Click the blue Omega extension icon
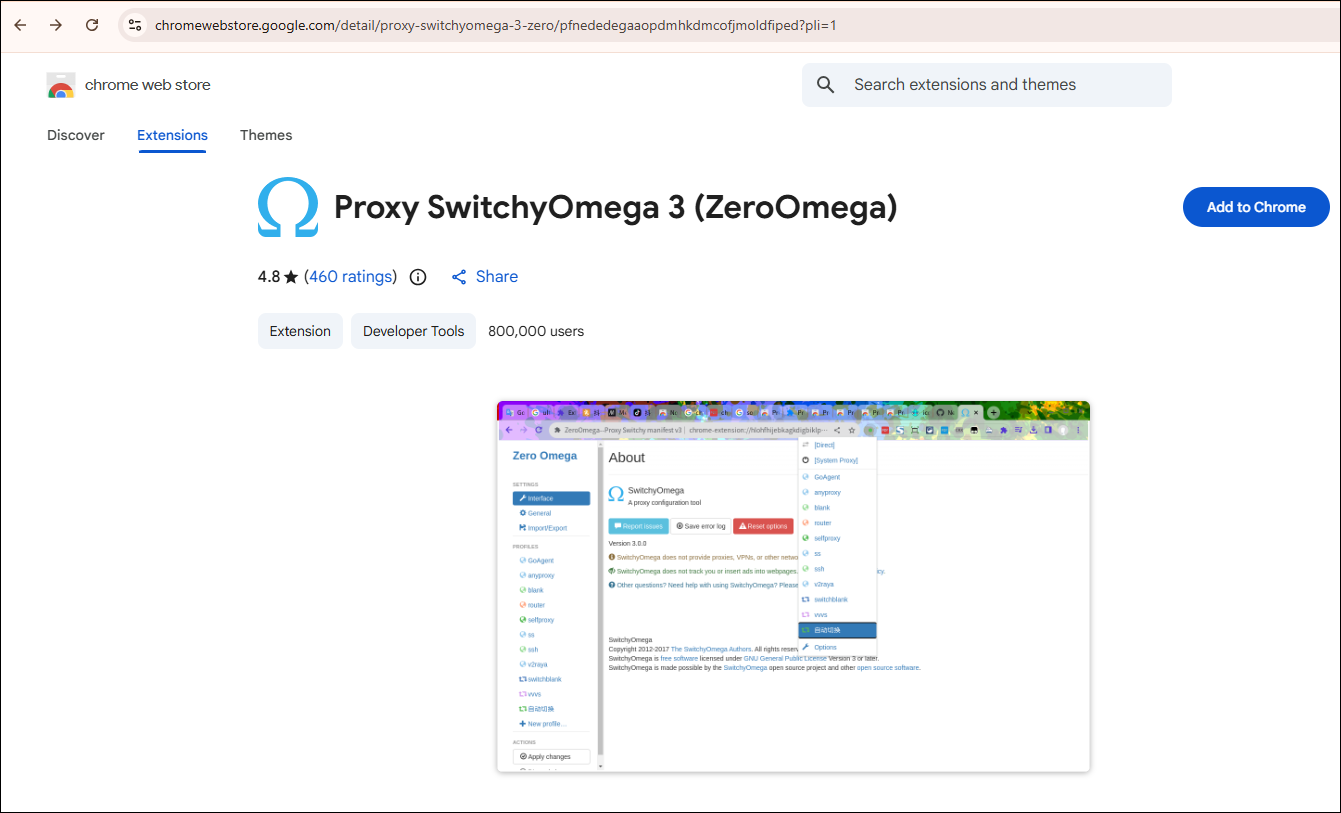 [288, 207]
